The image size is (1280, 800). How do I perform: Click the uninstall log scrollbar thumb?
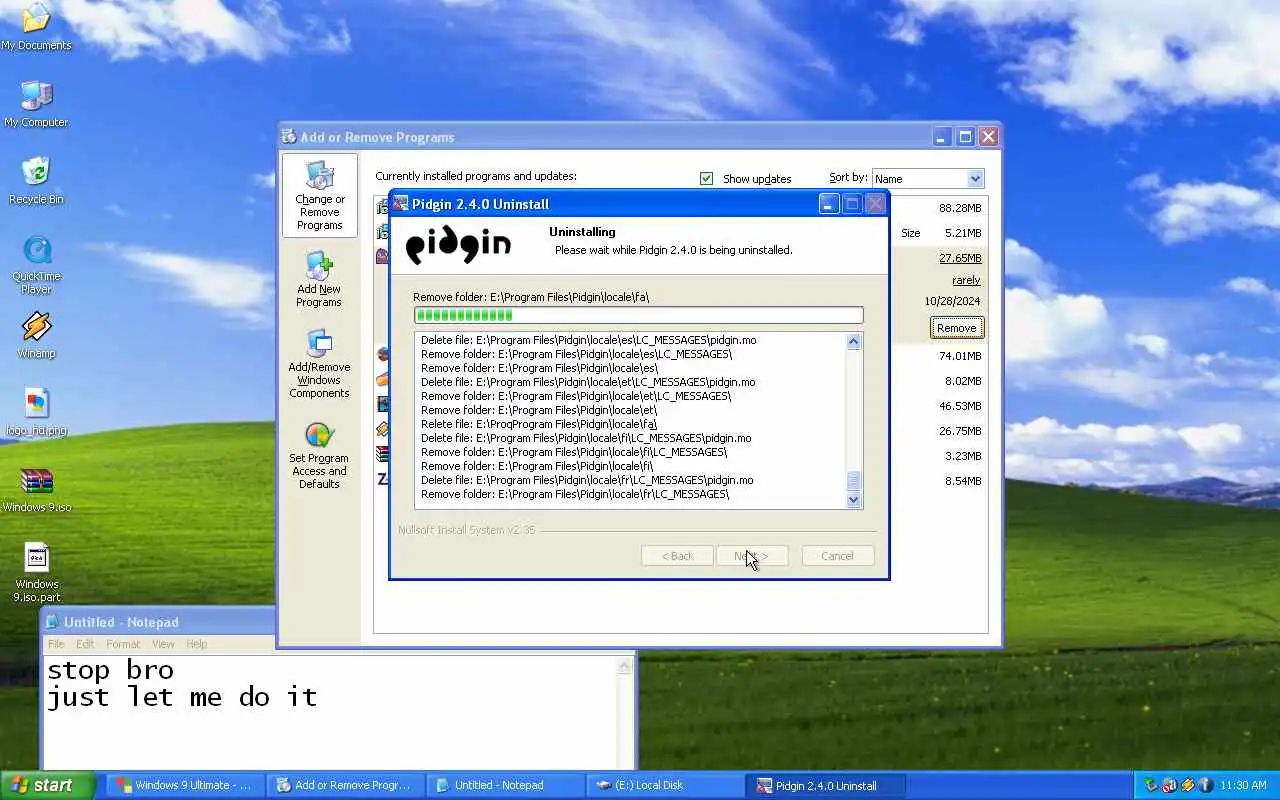tap(853, 480)
